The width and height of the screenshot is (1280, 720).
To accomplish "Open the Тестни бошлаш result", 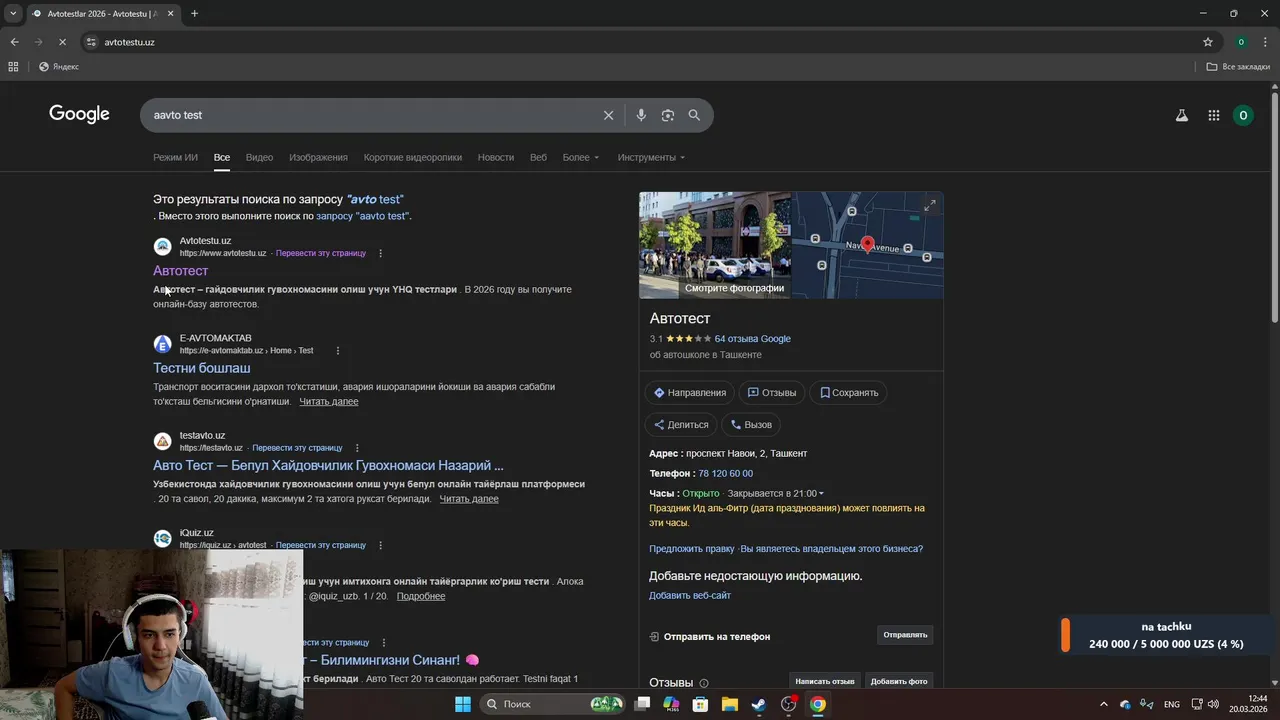I will [x=201, y=368].
